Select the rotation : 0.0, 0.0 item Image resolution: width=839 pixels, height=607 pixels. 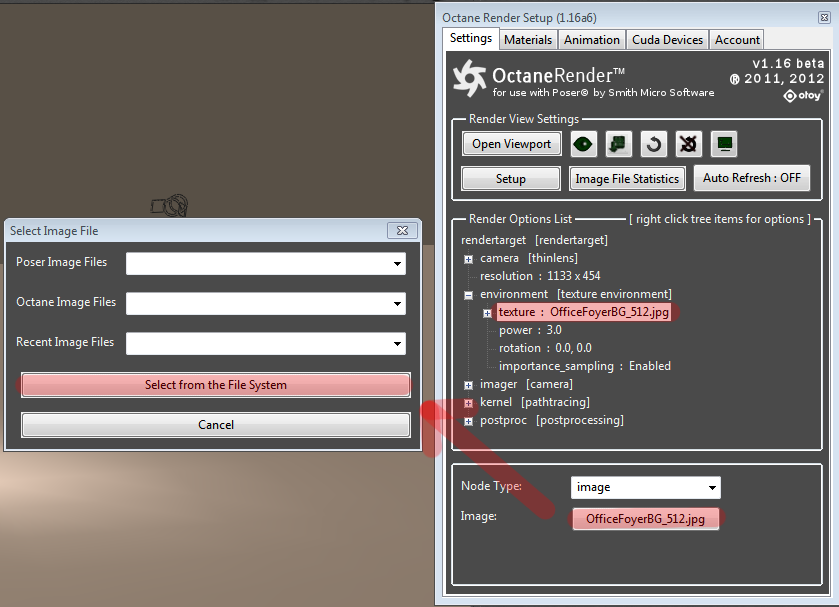pyautogui.click(x=545, y=348)
